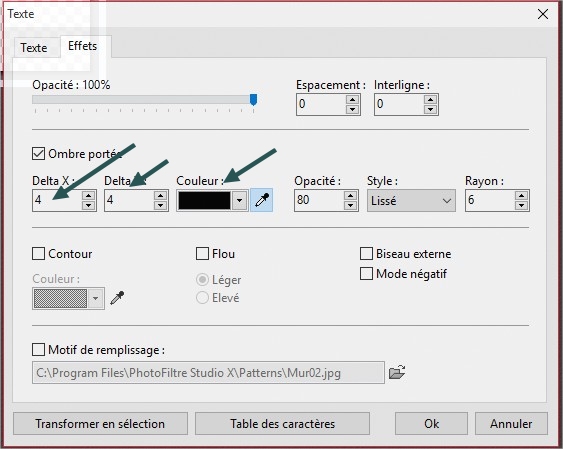This screenshot has height=449, width=563.
Task: Decrease the Delta X value
Action: tap(88, 205)
